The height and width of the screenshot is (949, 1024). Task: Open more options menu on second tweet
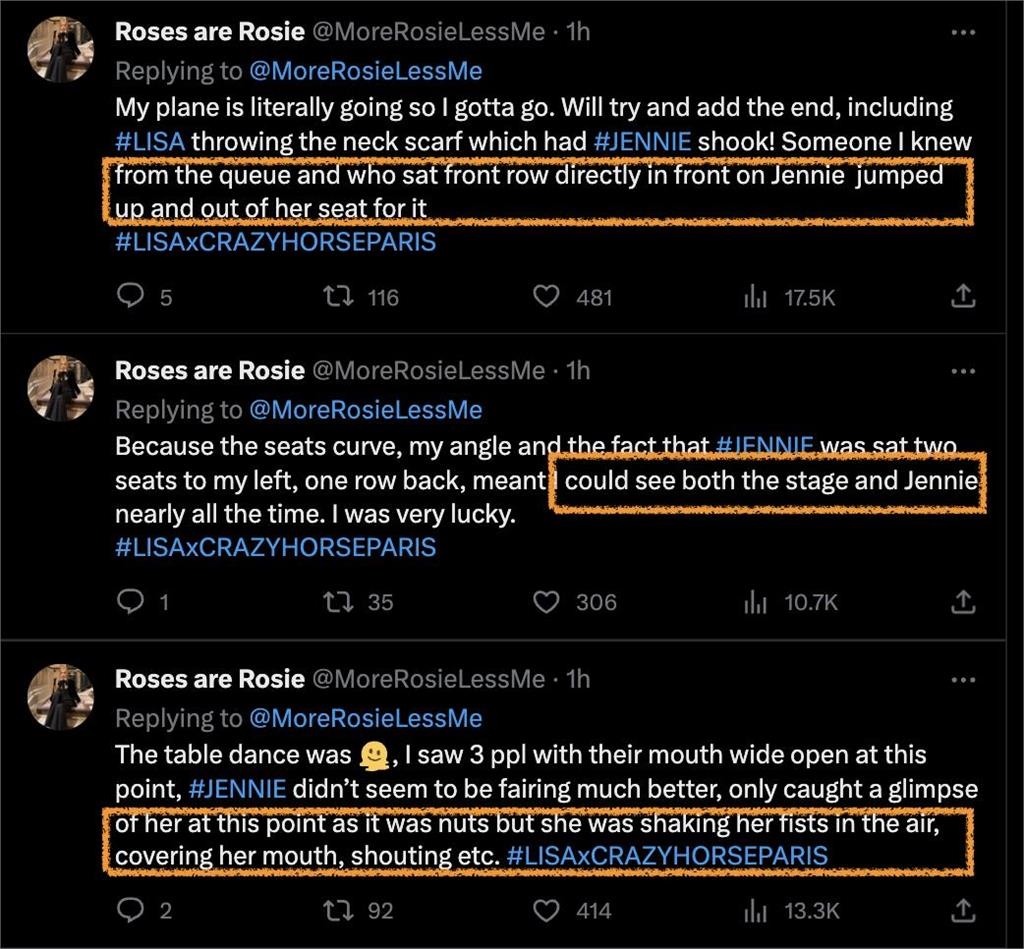pyautogui.click(x=962, y=371)
